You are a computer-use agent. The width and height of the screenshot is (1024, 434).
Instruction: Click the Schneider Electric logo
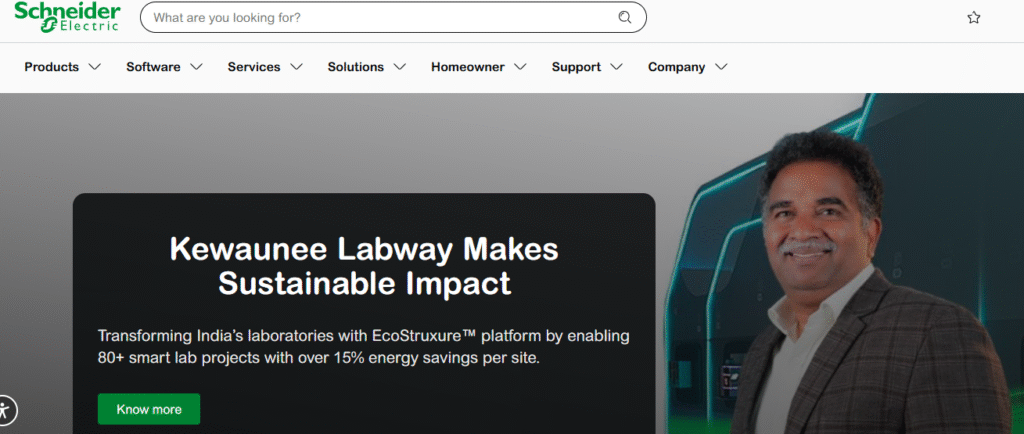(67, 17)
